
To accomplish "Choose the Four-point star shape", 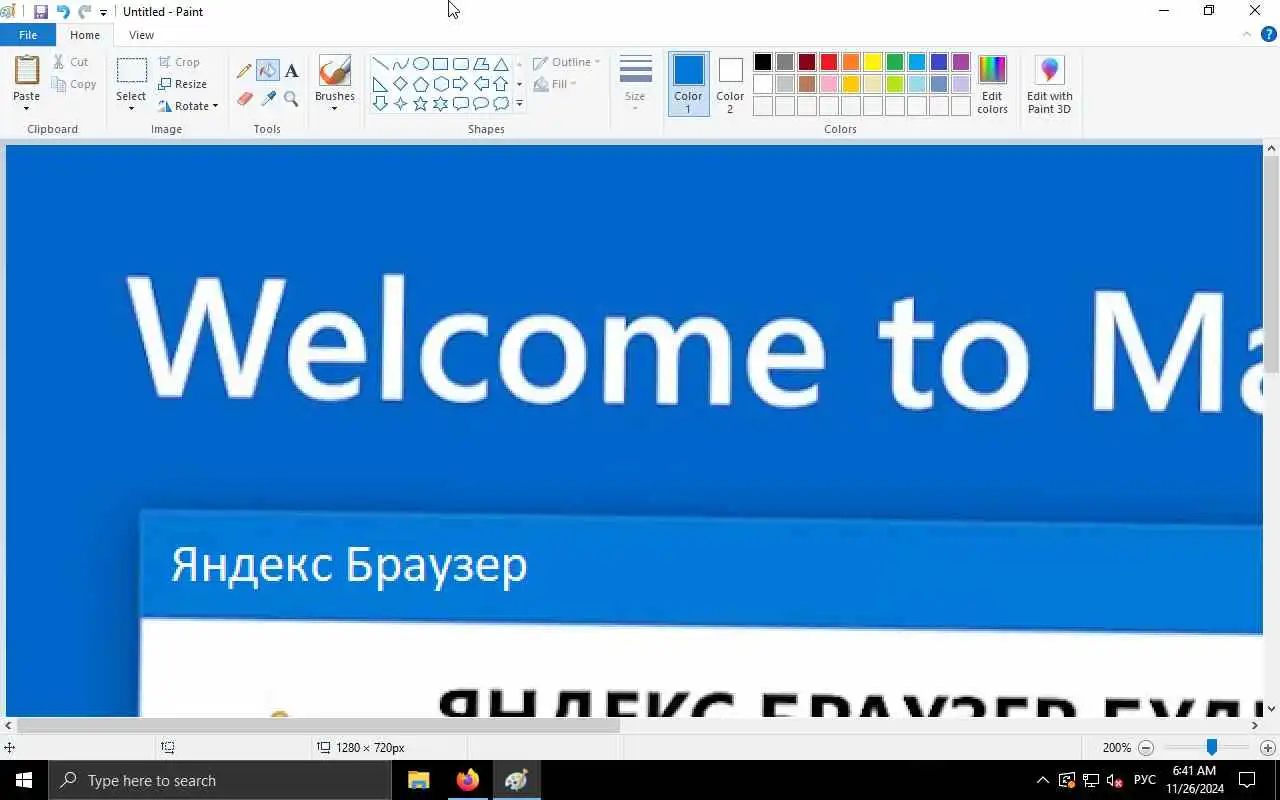I will coord(400,104).
